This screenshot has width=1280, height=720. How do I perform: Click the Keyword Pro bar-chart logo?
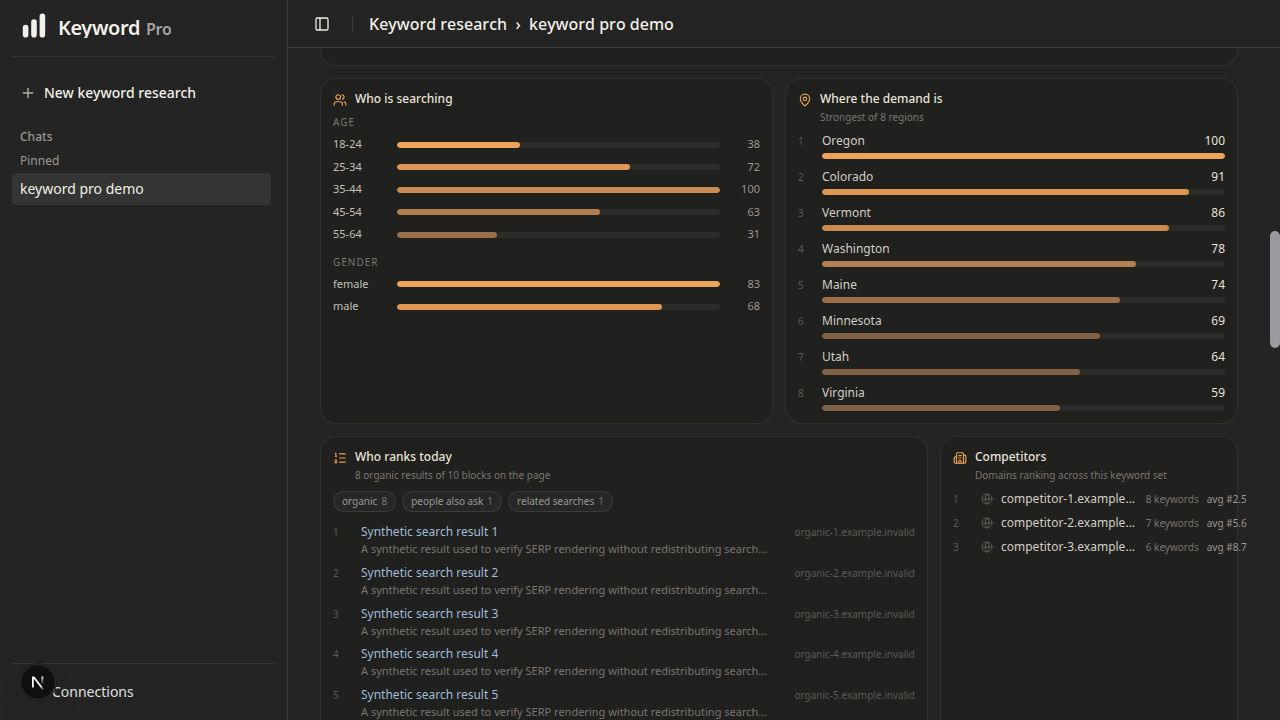pyautogui.click(x=34, y=26)
